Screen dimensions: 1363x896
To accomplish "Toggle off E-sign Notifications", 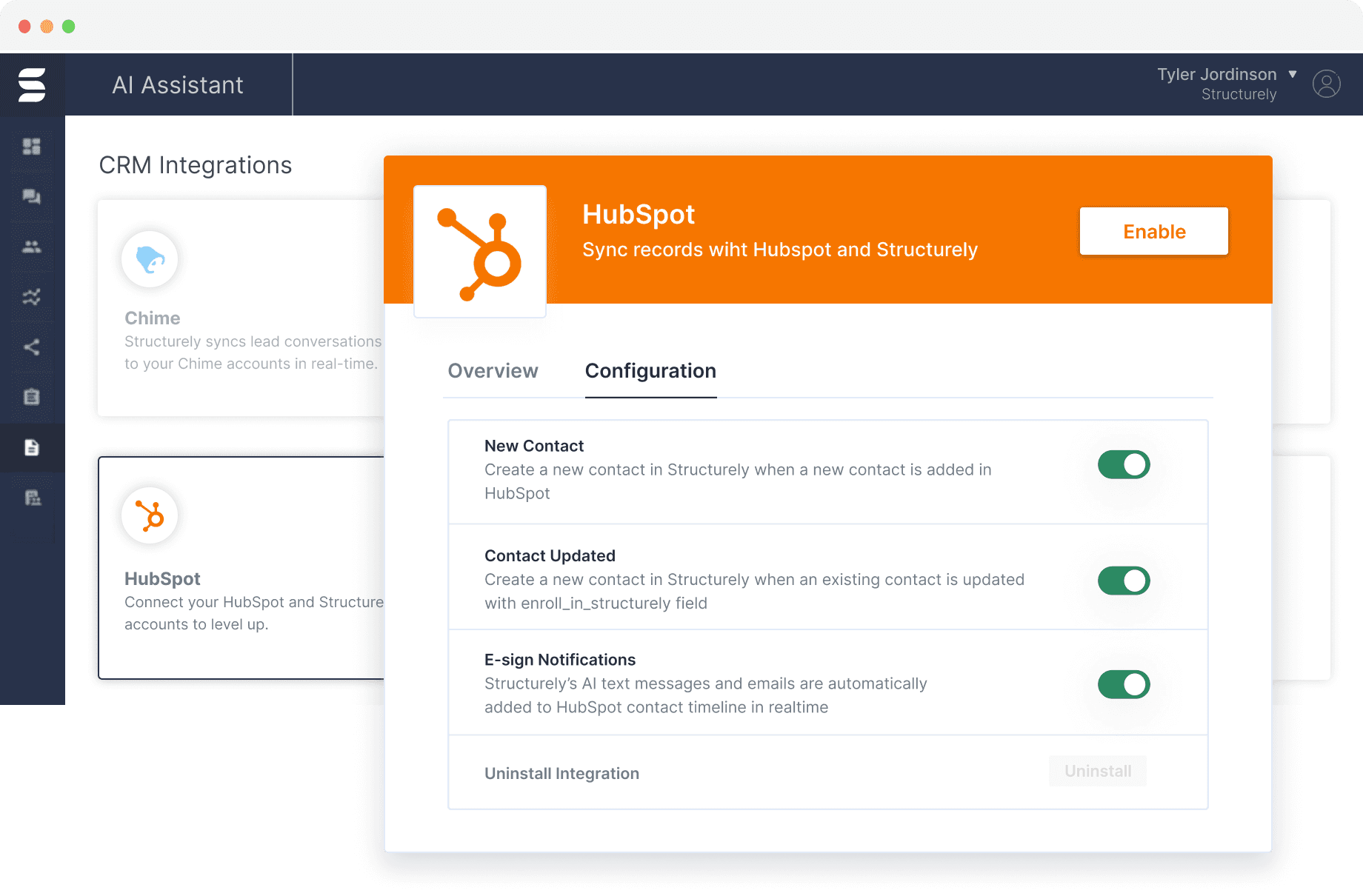I will point(1123,685).
